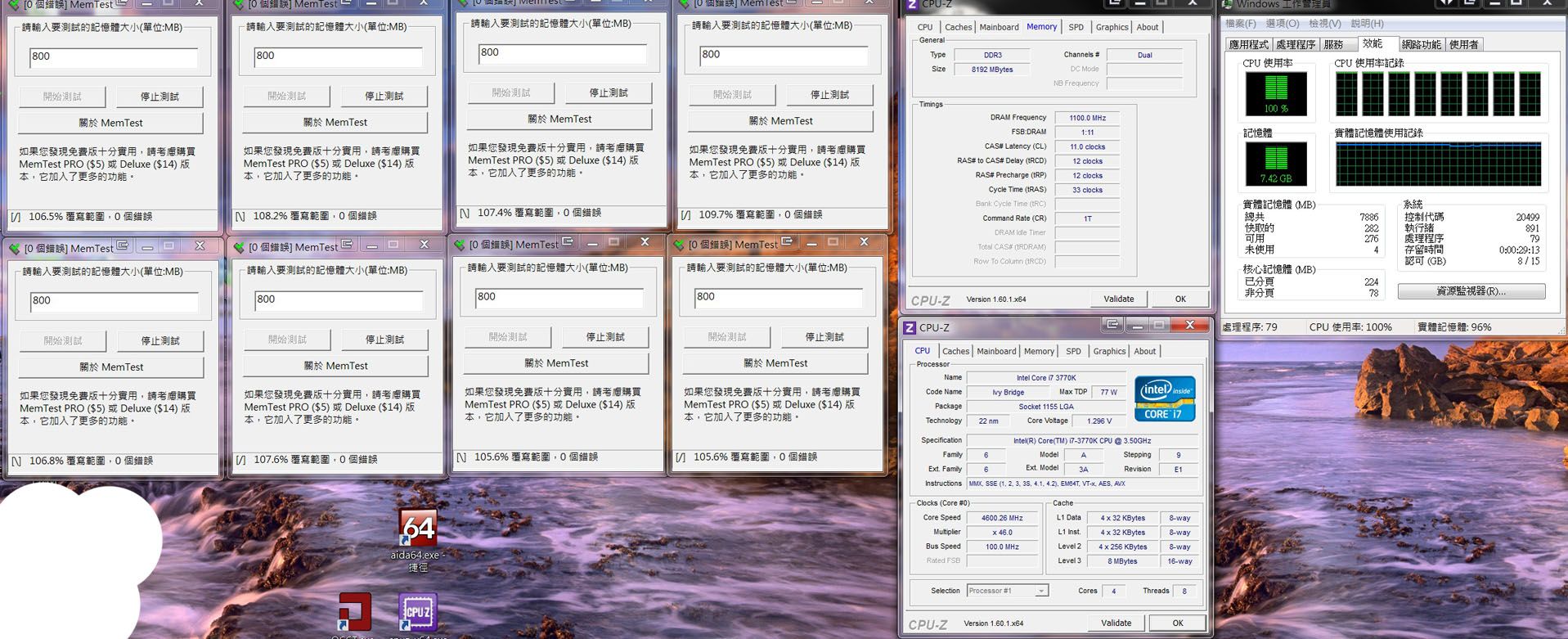1568x639 pixels.
Task: Click the CAS# Latency value 11.0 clocks
Action: pos(1087,147)
